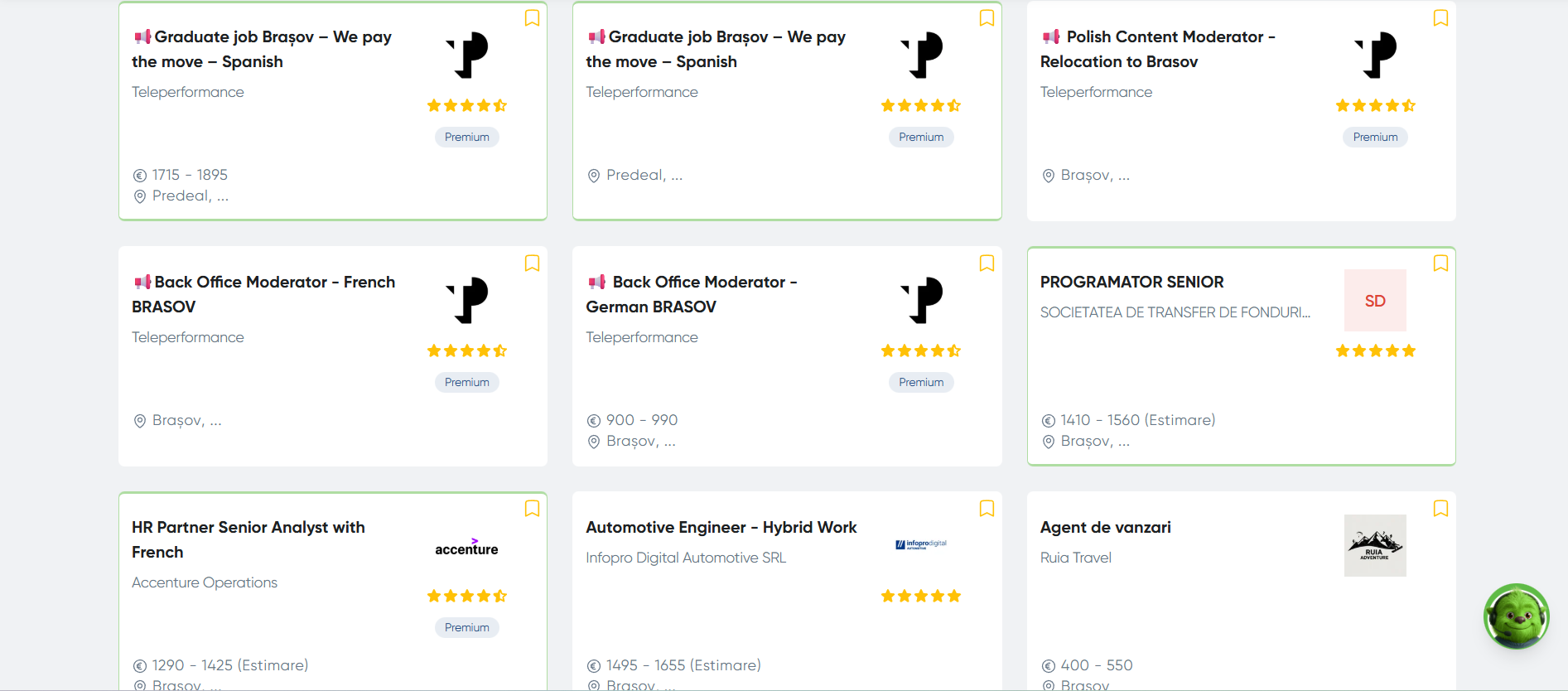
Task: Open Automotive Engineer - Hybrid Work listing
Action: click(721, 527)
